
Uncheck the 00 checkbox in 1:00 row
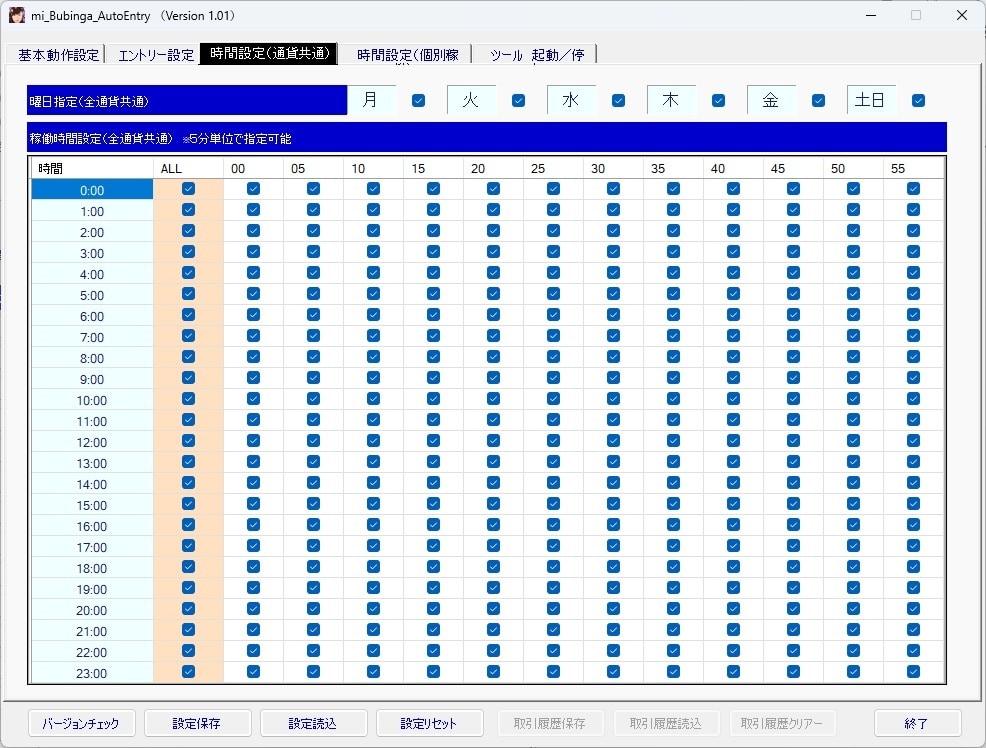click(x=253, y=210)
